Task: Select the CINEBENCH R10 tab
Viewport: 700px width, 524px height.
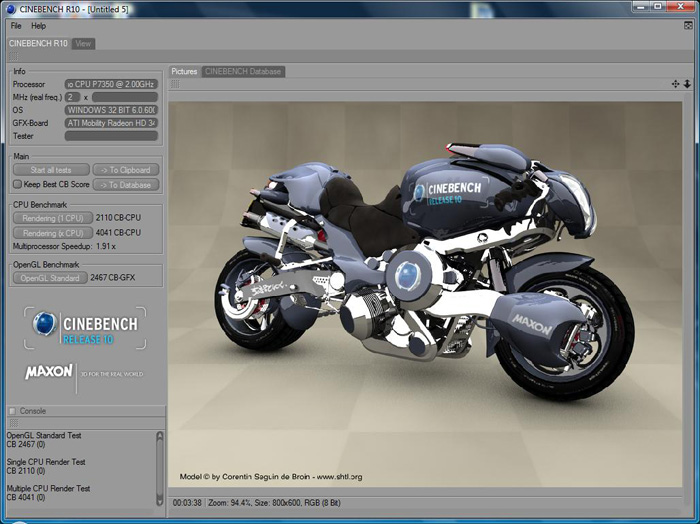Action: 38,43
